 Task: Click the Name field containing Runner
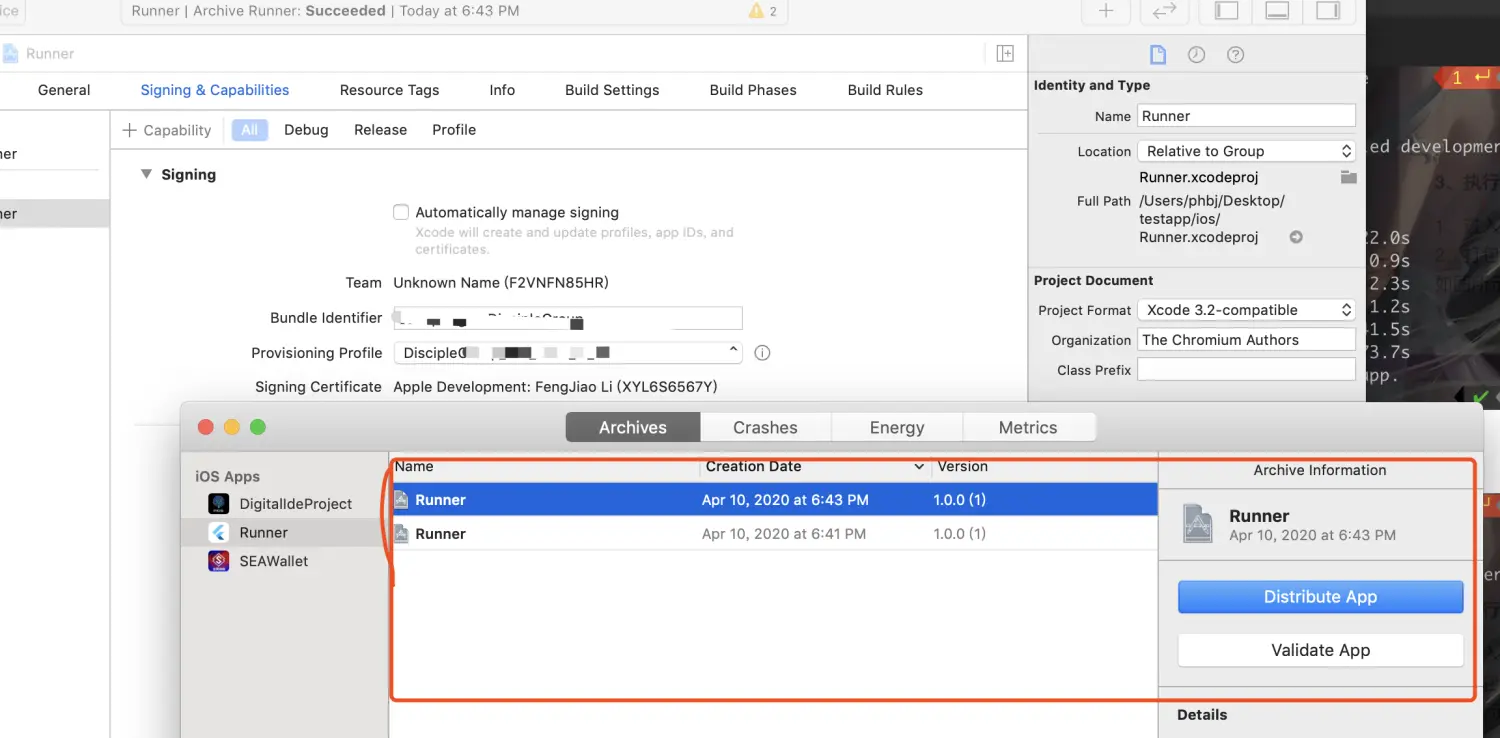click(1246, 116)
